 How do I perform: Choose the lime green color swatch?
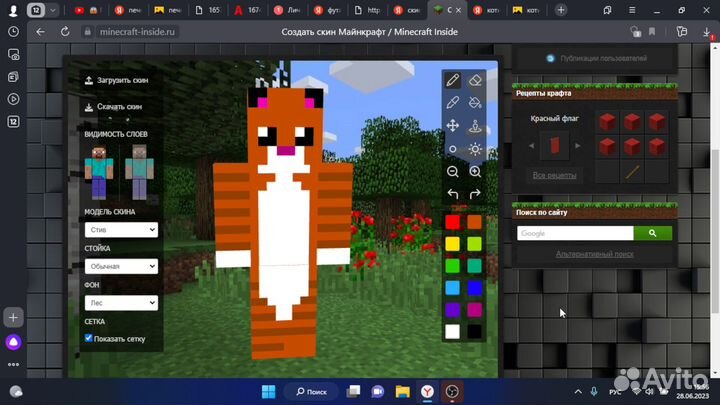474,244
